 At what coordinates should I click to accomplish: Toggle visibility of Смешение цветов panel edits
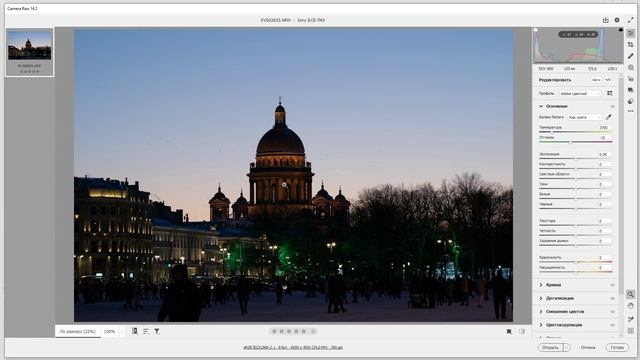coord(612,312)
